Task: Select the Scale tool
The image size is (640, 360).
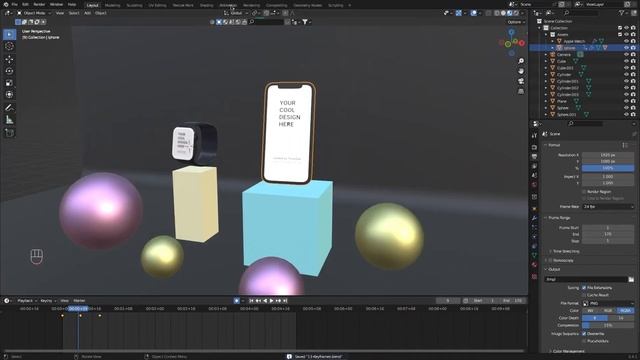Action: click(x=9, y=83)
